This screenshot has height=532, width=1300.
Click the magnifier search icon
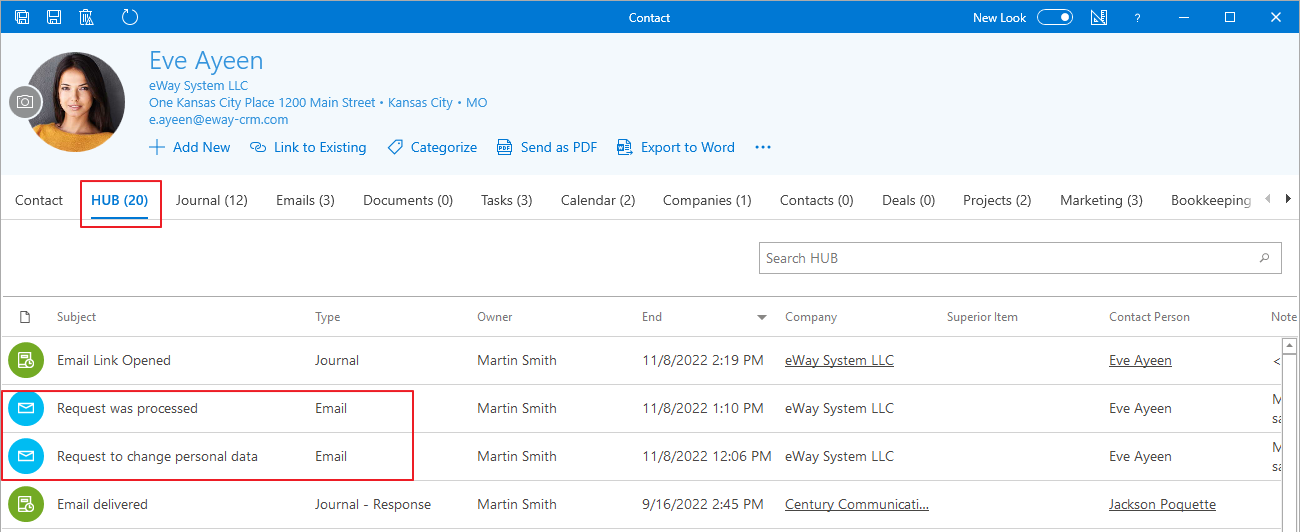pyautogui.click(x=1265, y=258)
